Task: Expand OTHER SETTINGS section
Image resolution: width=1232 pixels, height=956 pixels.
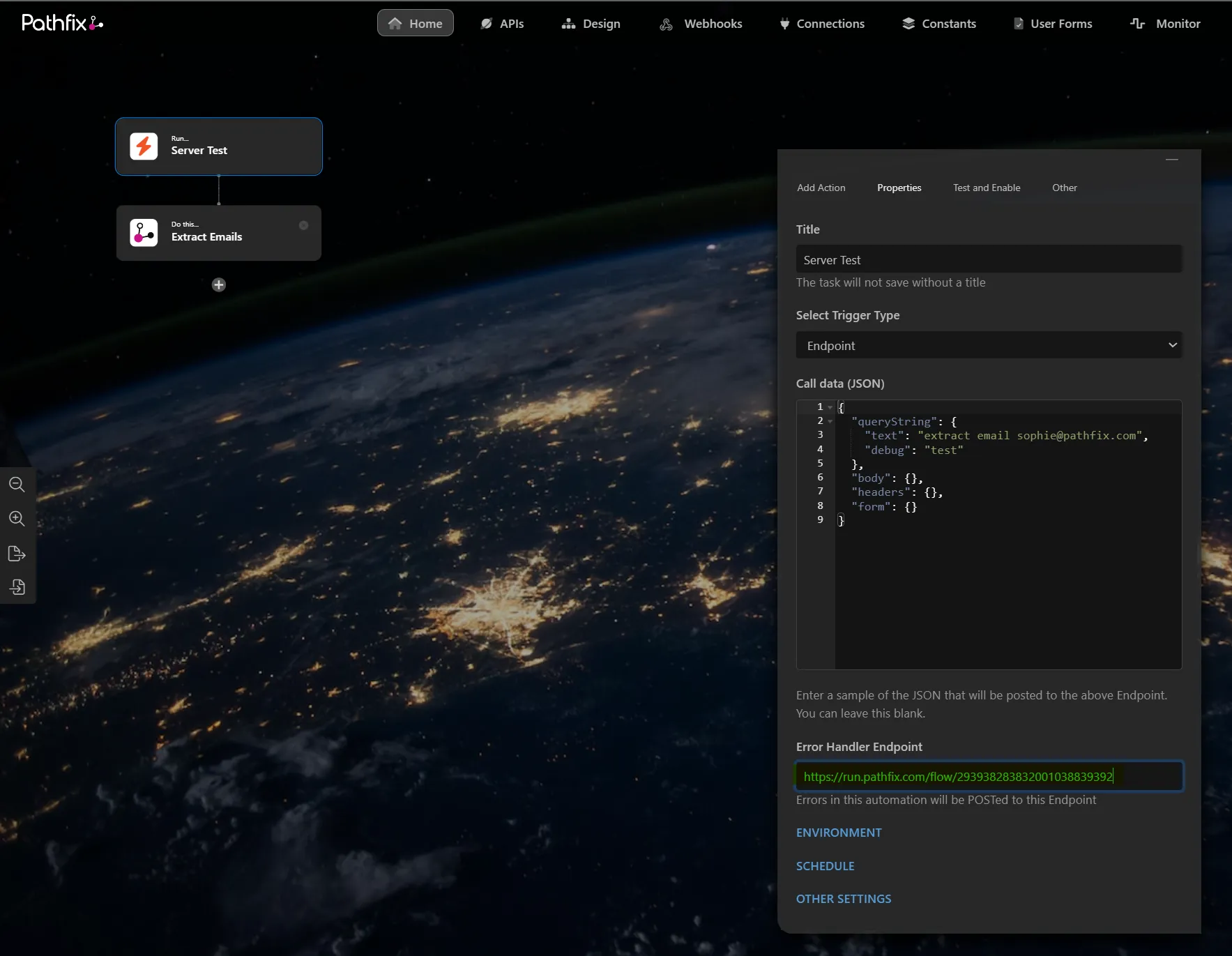Action: 844,899
